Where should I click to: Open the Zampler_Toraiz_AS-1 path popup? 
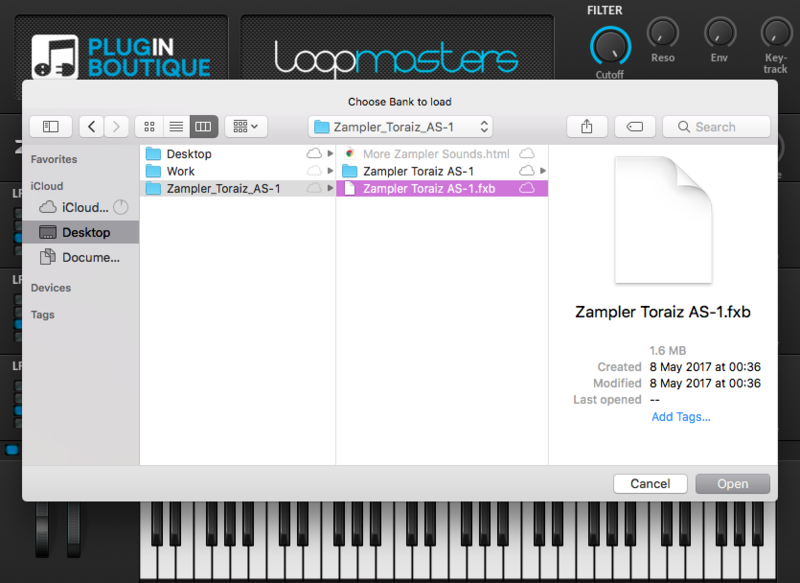coord(401,127)
